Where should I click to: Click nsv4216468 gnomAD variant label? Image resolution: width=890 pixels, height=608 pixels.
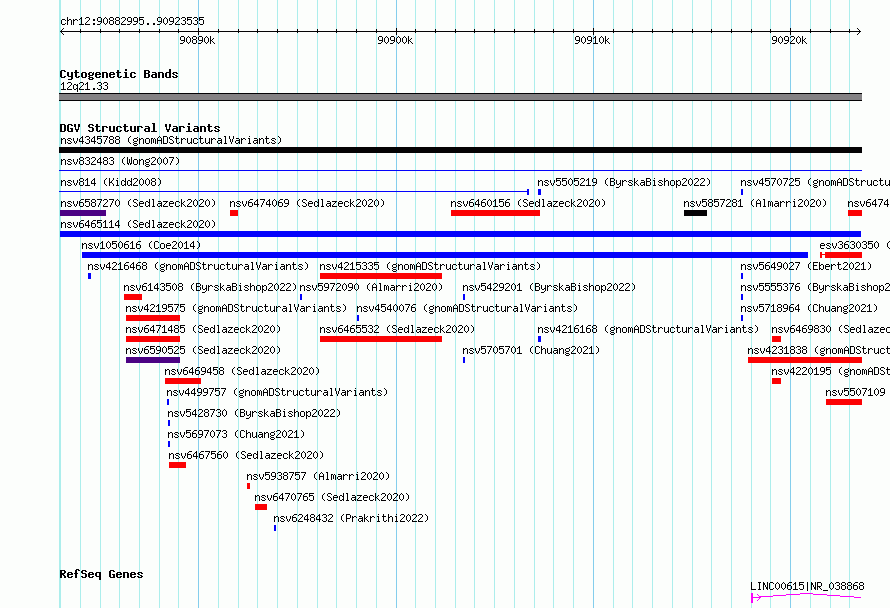tap(198, 266)
